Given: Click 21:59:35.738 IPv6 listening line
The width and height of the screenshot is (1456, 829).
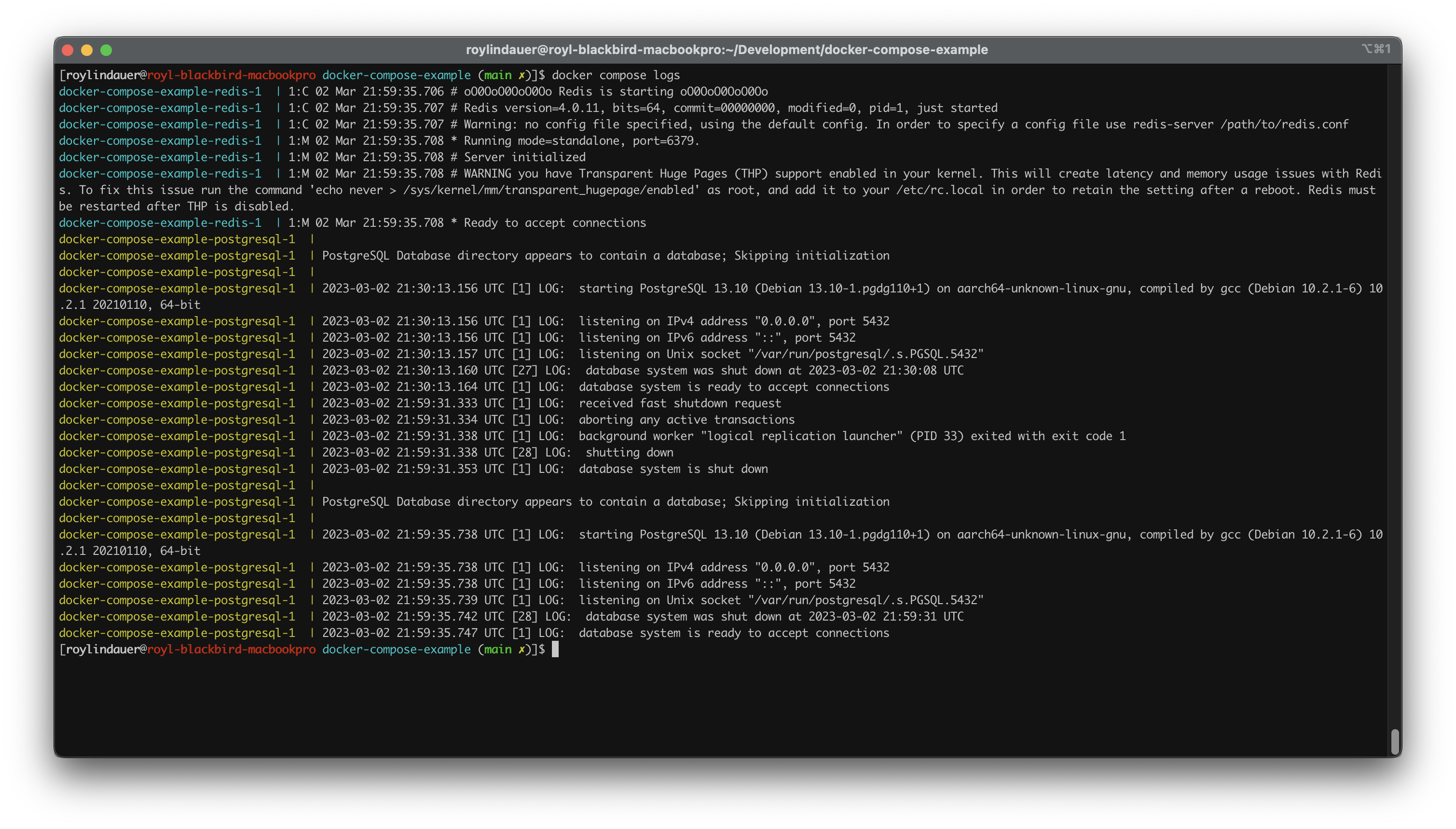Looking at the screenshot, I should click(589, 584).
